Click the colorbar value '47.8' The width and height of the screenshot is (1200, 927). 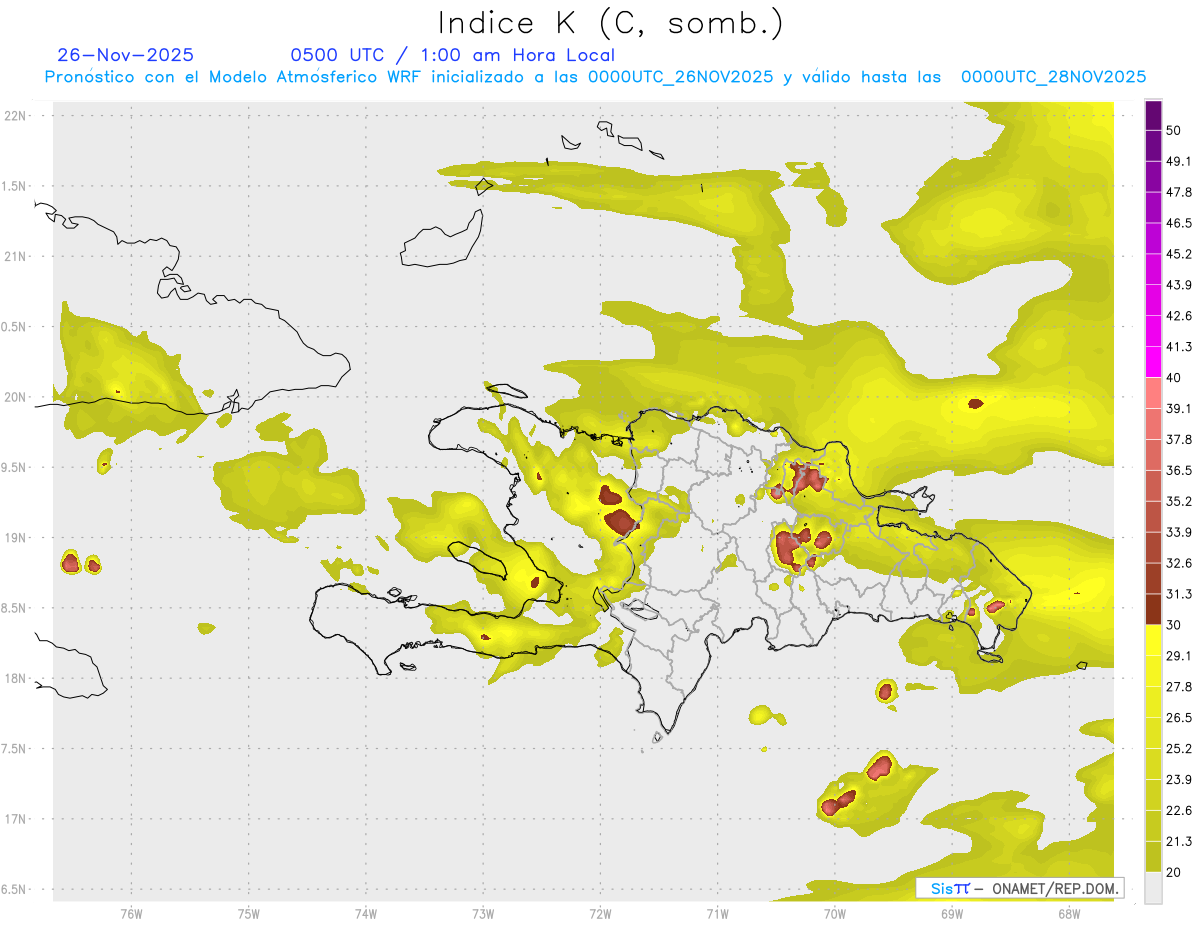coord(1179,192)
